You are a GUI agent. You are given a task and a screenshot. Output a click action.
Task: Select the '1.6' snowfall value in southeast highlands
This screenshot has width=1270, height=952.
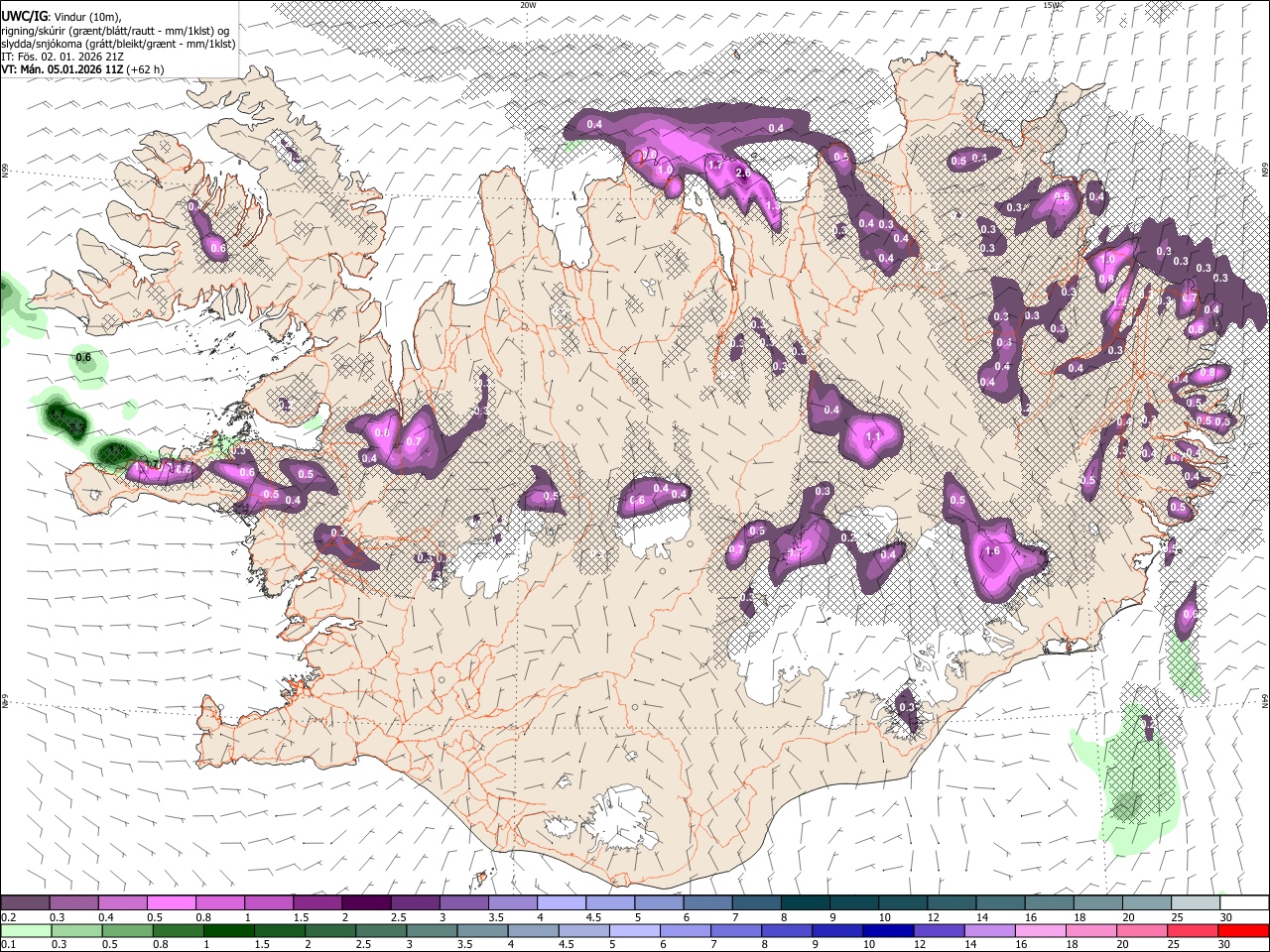click(x=991, y=551)
